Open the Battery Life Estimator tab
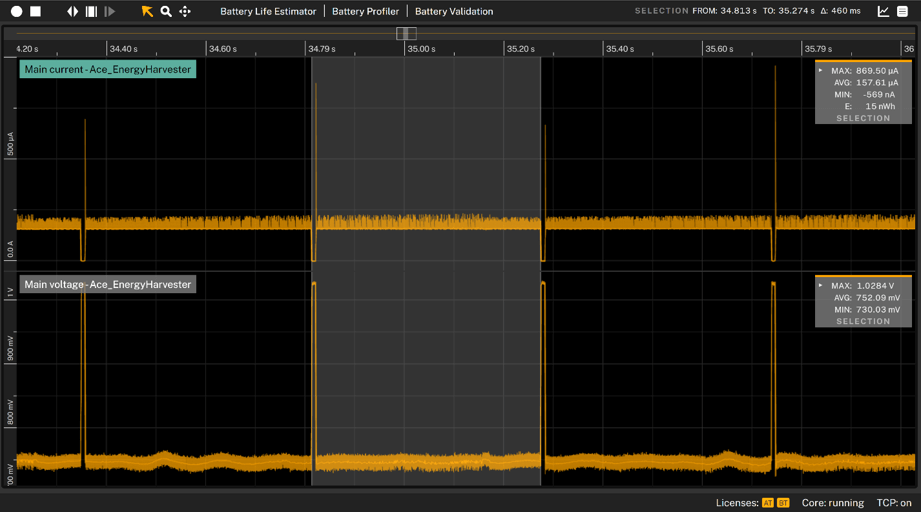This screenshot has height=512, width=921. click(268, 11)
